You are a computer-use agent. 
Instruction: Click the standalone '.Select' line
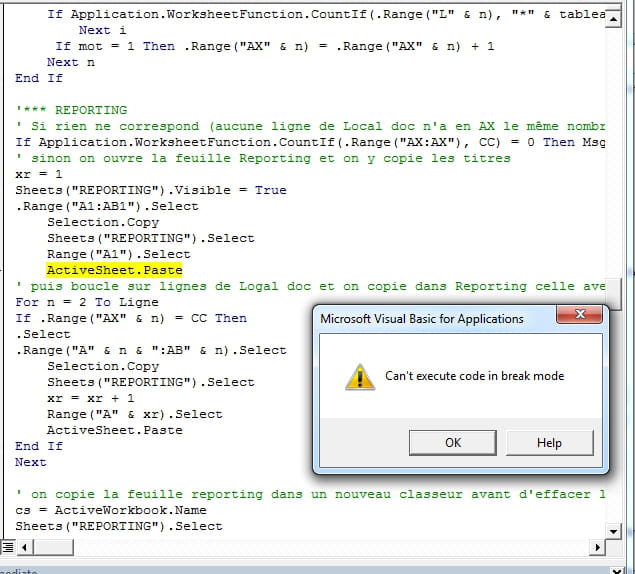(x=43, y=334)
